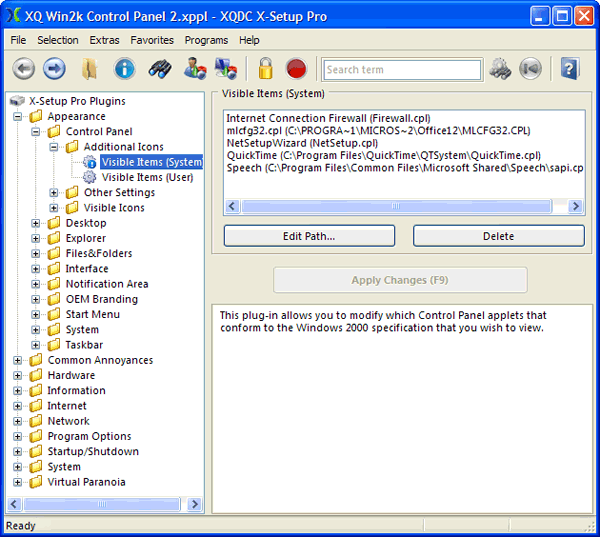Click the networked computers toolbar icon
600x537 pixels.
tap(226, 69)
